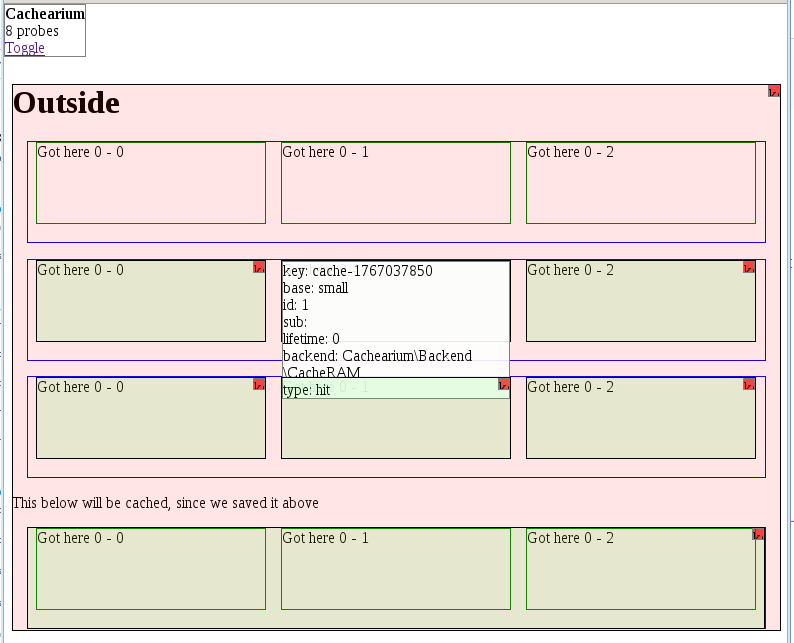Image resolution: width=794 pixels, height=643 pixels.
Task: Click 'backend: Cachearium\Backend\CacheRAM' tooltip line
Action: click(x=377, y=364)
